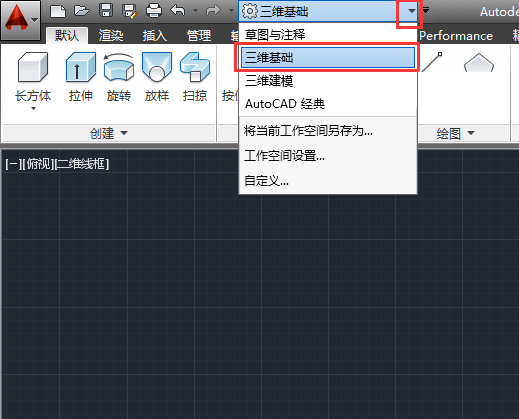Select the Loft (放样) tool

point(157,77)
